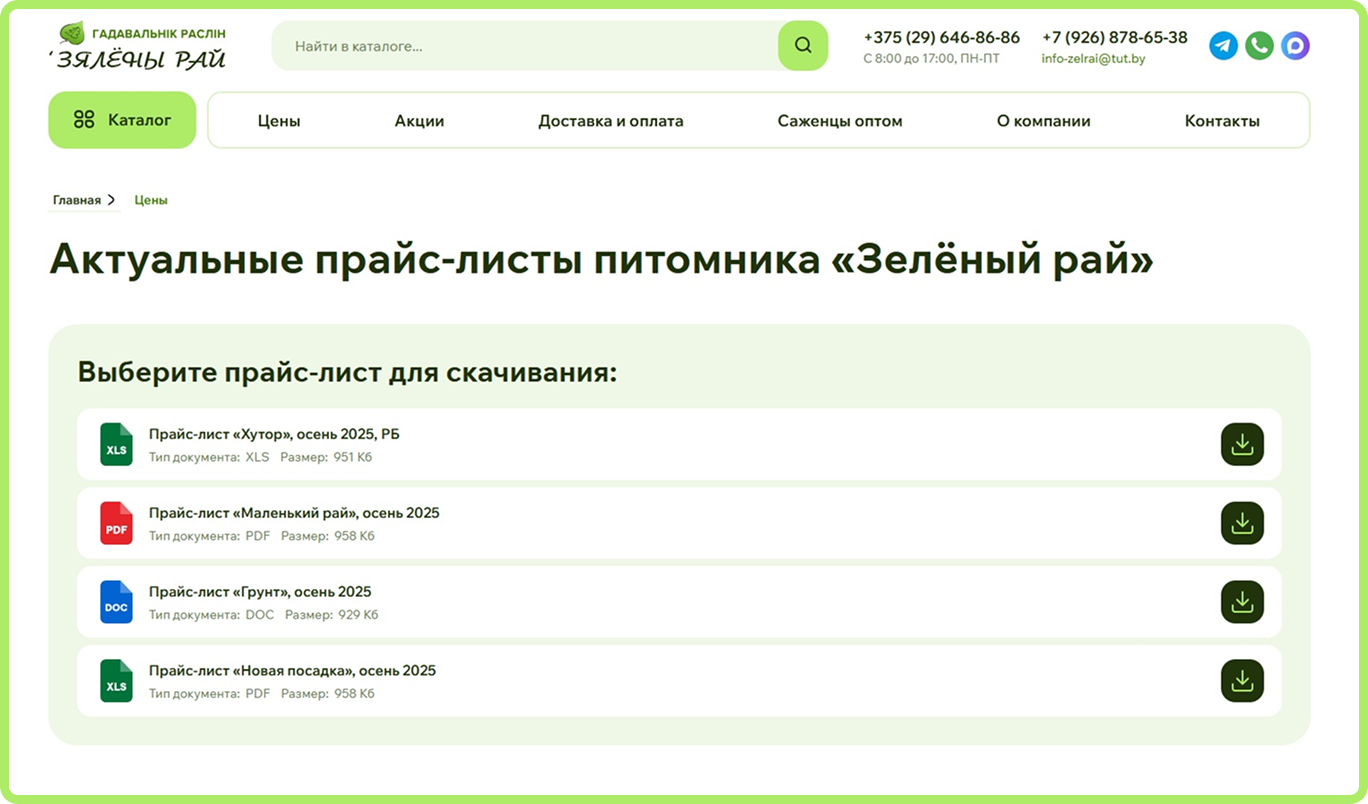Image resolution: width=1368 pixels, height=804 pixels.
Task: Open the Акции menu item
Action: [419, 121]
